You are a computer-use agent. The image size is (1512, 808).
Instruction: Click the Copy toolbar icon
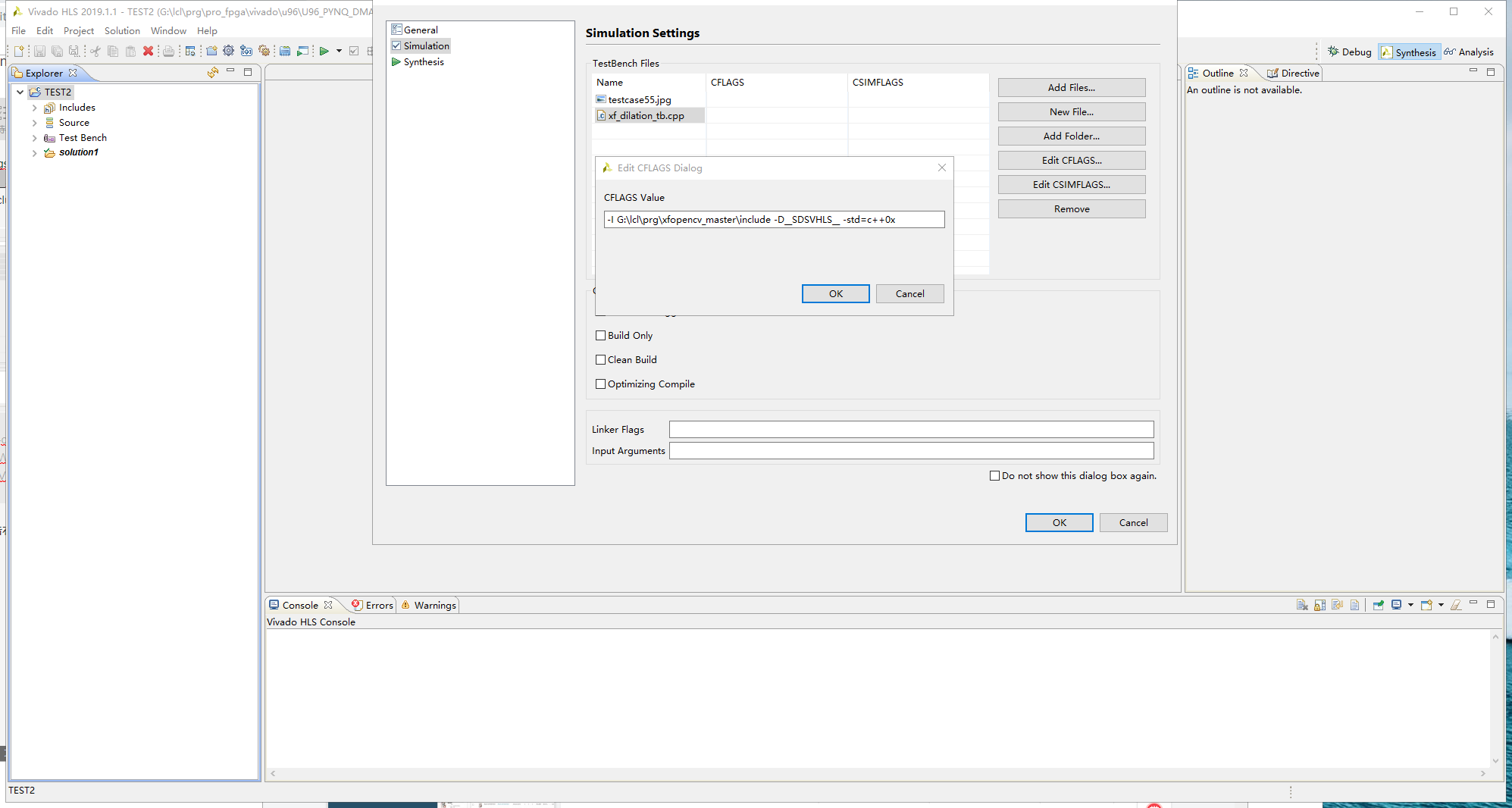[x=113, y=51]
